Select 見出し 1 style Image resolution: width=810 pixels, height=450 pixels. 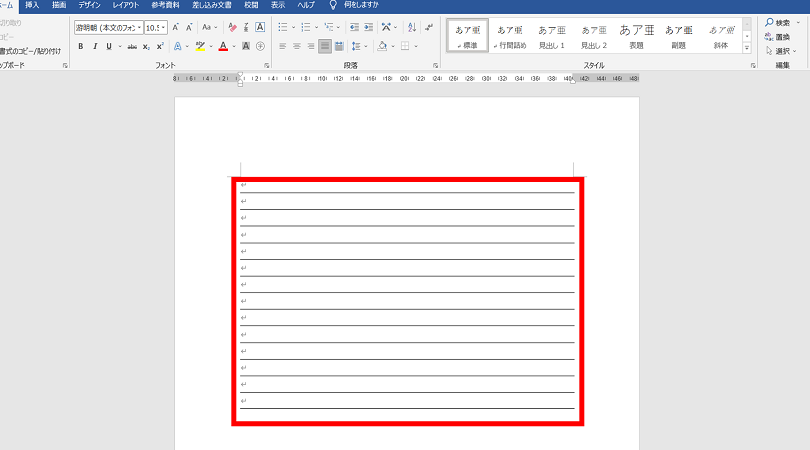(552, 36)
